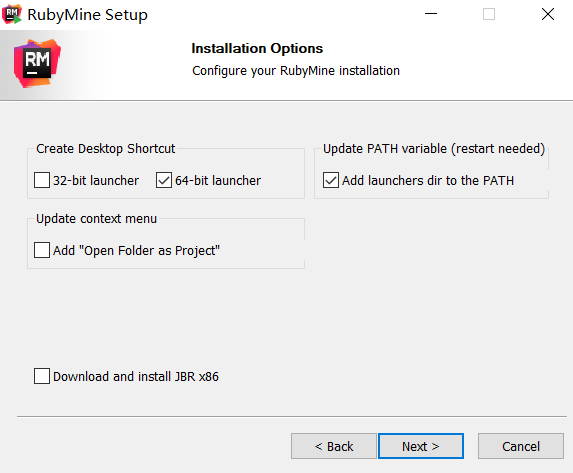The image size is (573, 473).
Task: Click the large RM logo in header
Action: click(x=37, y=63)
